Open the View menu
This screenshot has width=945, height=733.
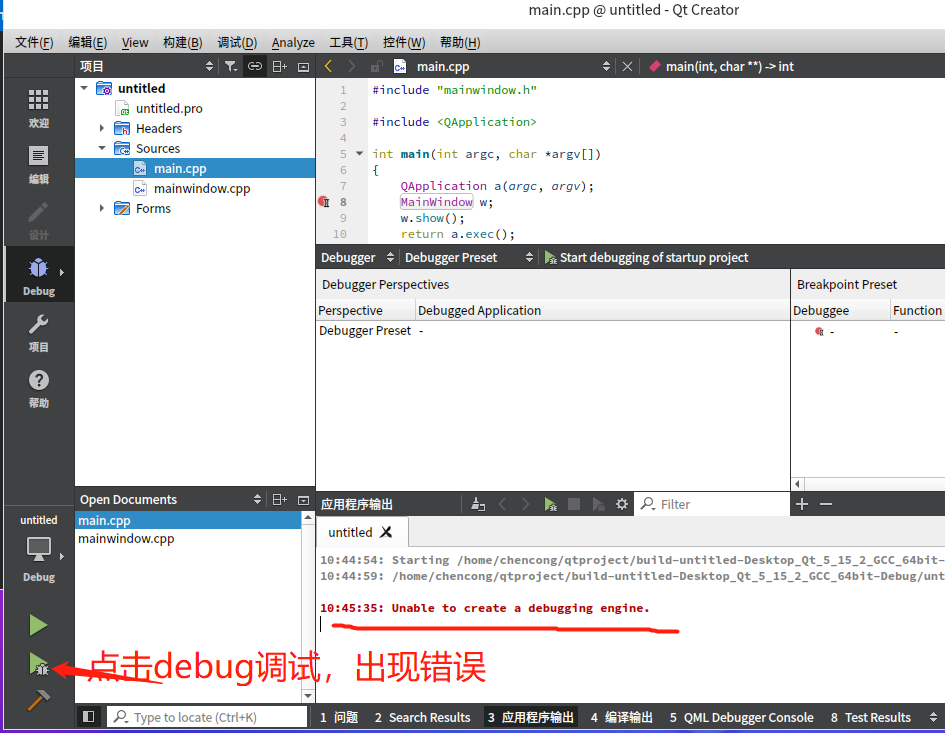coord(135,42)
